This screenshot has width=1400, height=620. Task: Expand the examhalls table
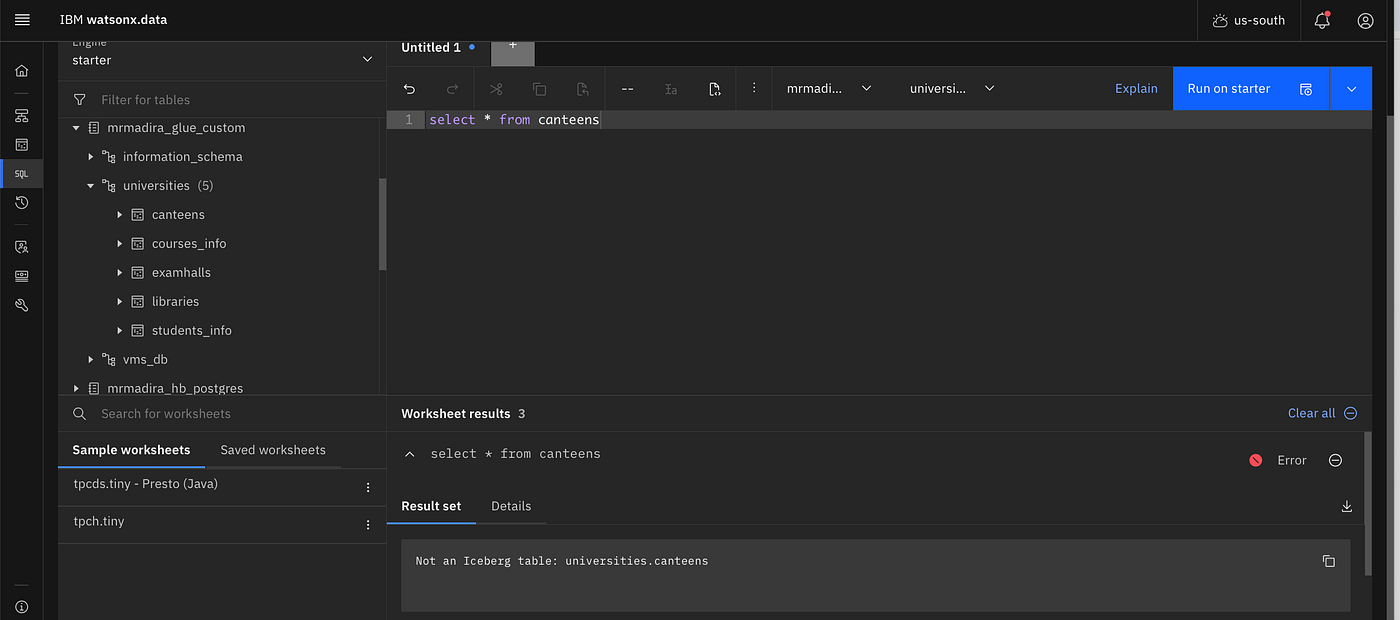tap(120, 273)
